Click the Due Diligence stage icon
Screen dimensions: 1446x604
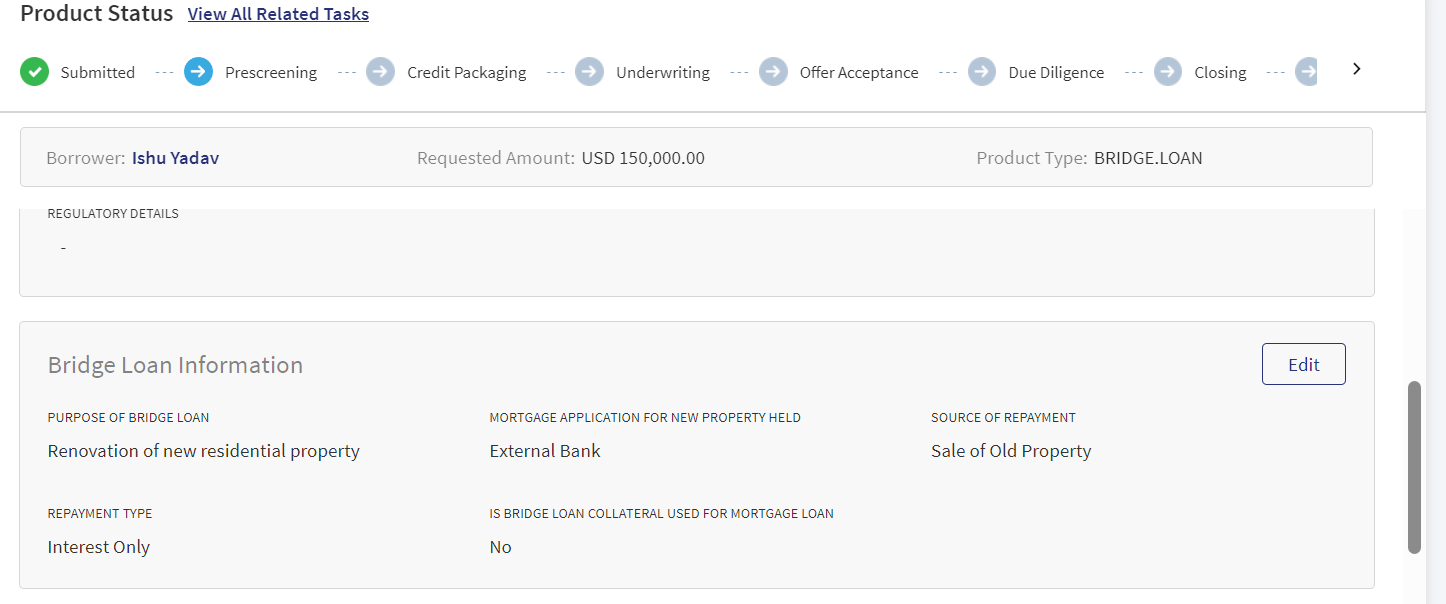(x=983, y=72)
